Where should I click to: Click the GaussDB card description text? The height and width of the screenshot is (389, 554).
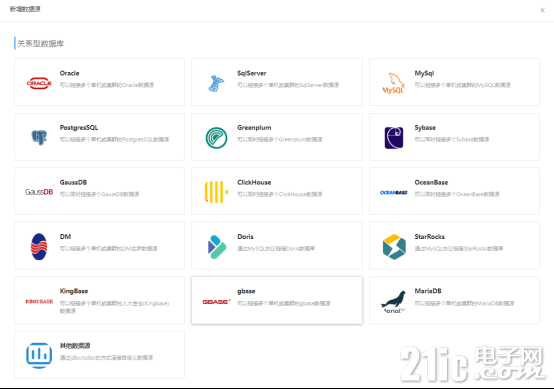click(x=99, y=194)
